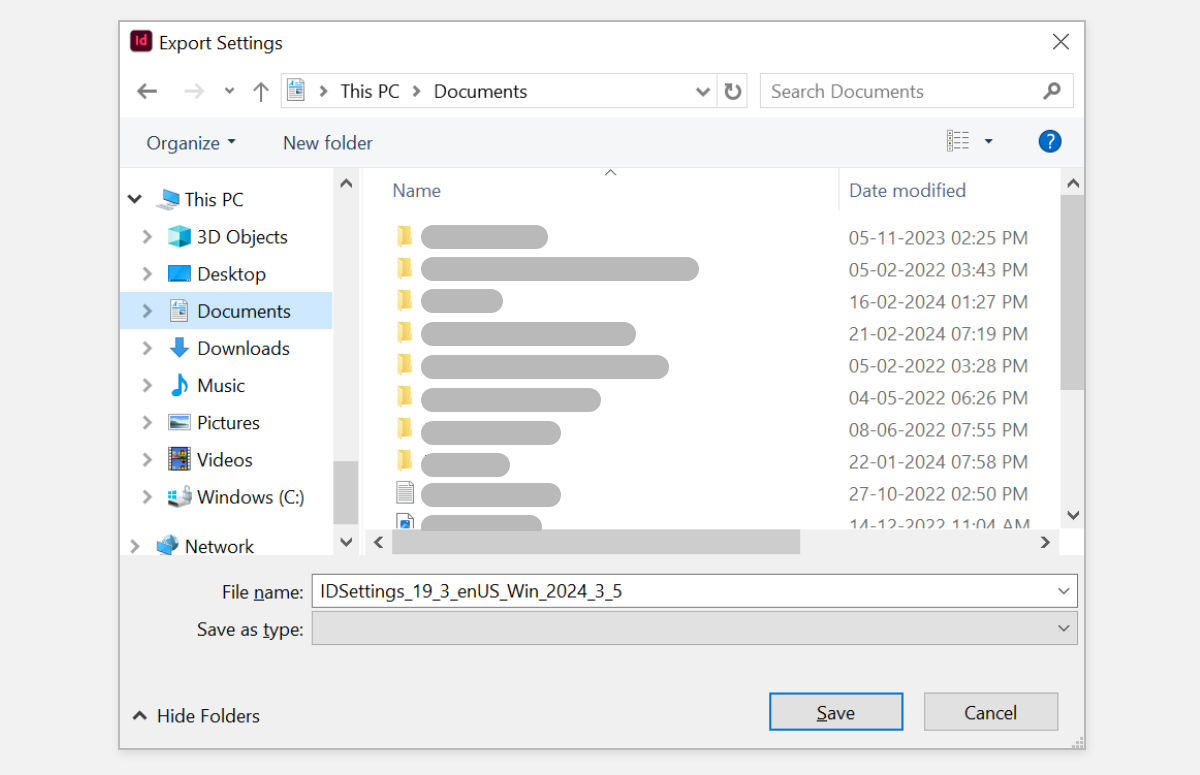Navigate up one folder level
This screenshot has height=775, width=1200.
click(x=261, y=90)
